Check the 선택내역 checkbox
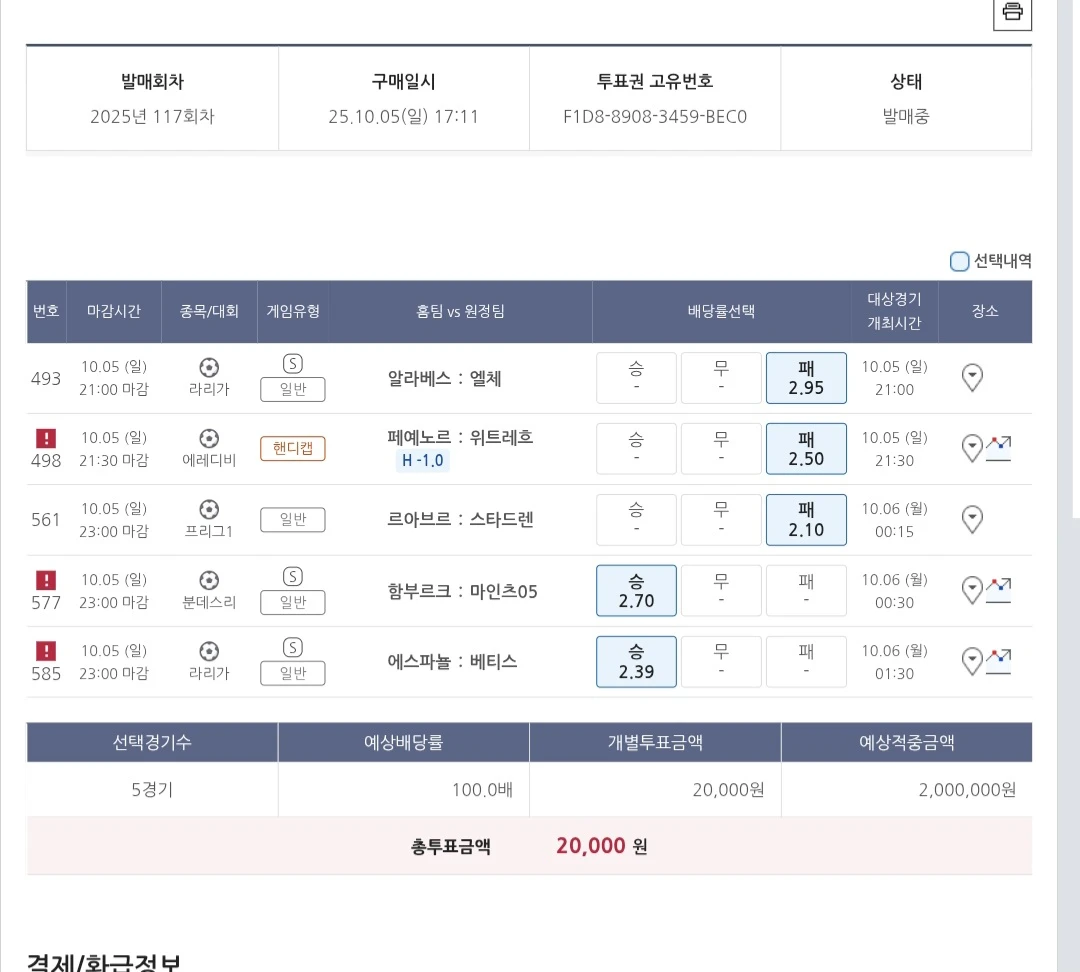 click(x=959, y=262)
